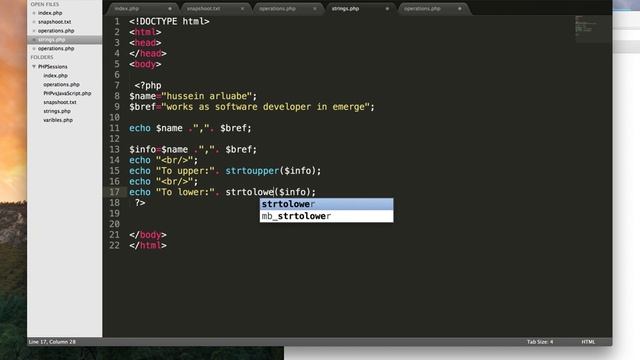Close index.php in the OPEN FILES list

pos(34,13)
